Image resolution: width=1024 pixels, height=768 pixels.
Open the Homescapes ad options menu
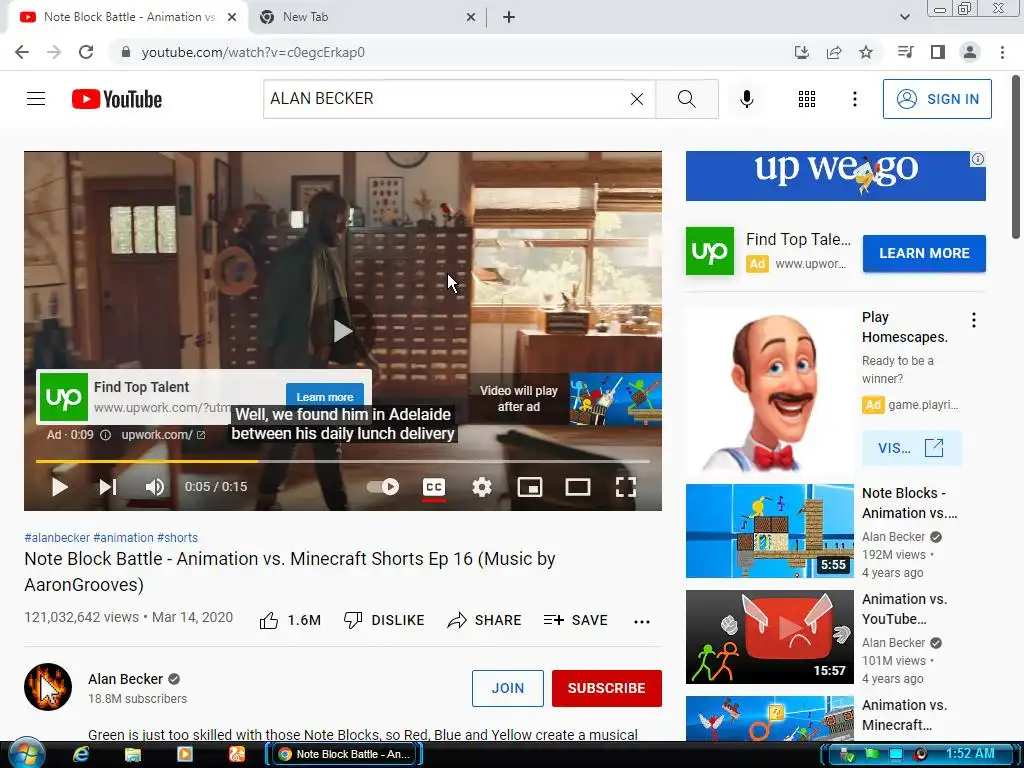click(x=974, y=320)
